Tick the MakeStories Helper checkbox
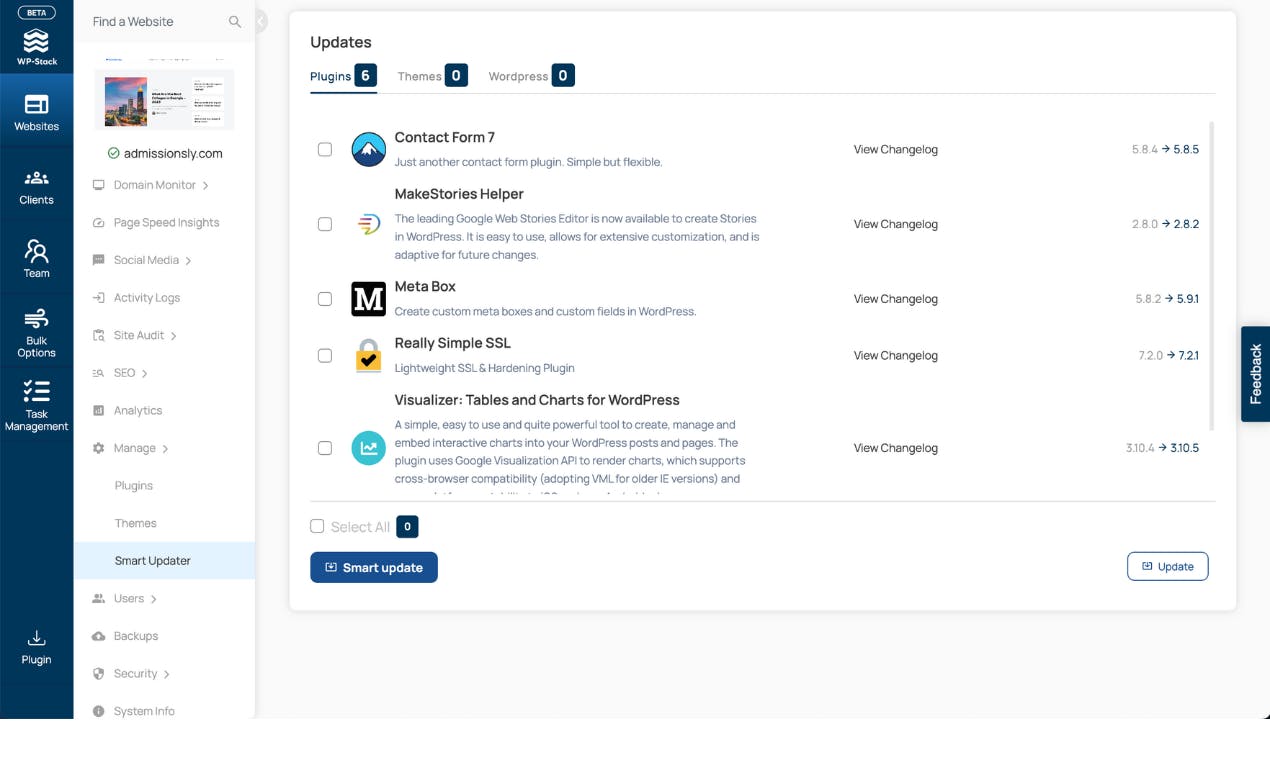 (325, 224)
